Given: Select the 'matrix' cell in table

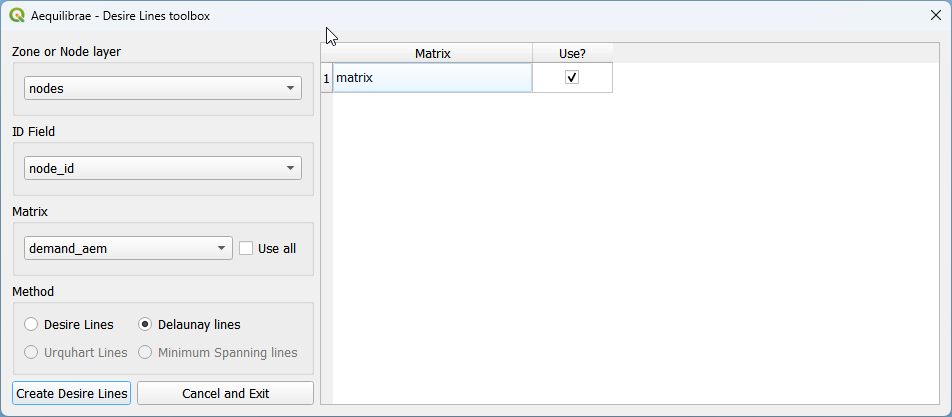Looking at the screenshot, I should [x=432, y=78].
